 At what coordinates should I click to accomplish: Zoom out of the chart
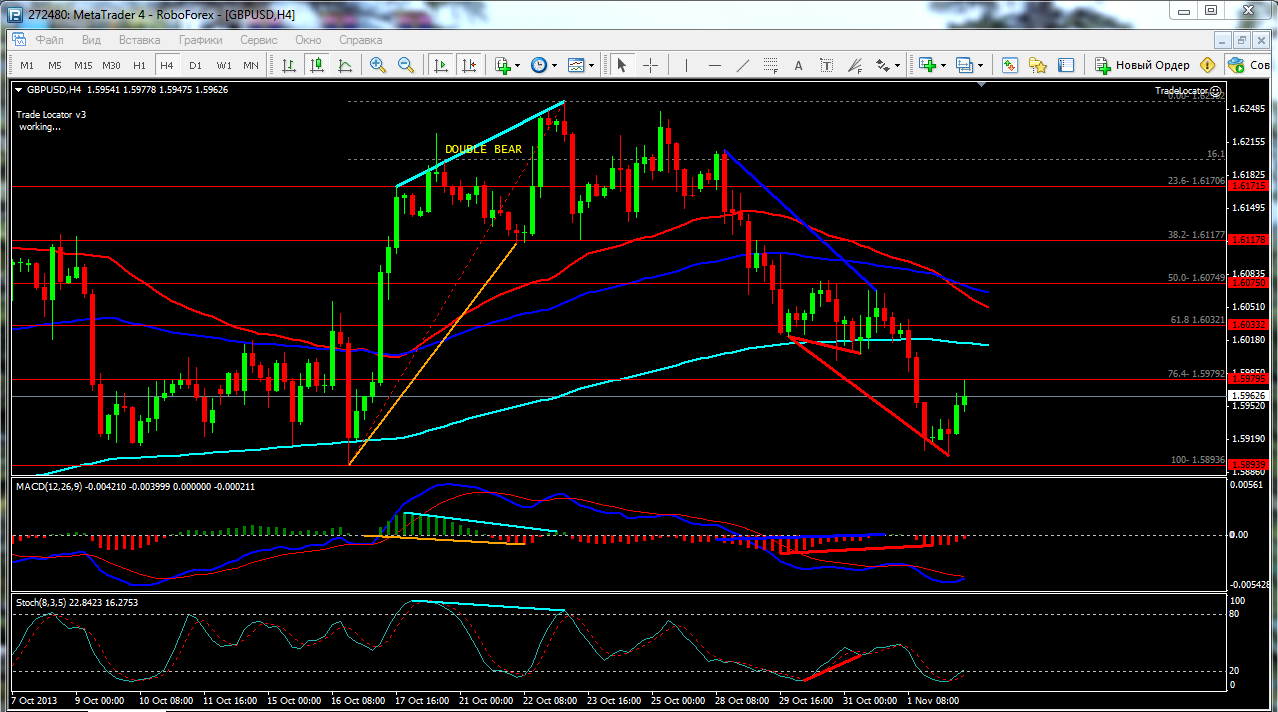tap(406, 65)
